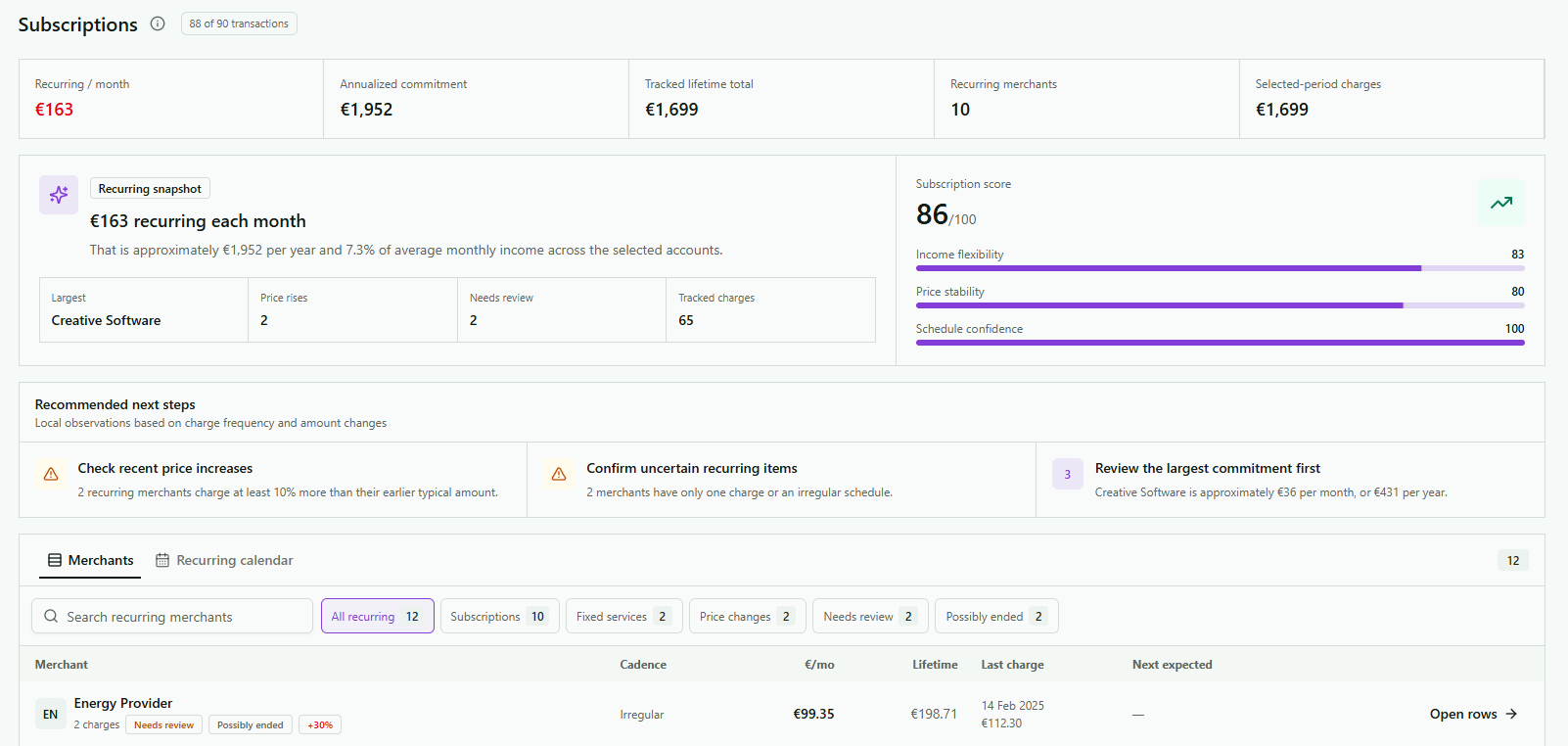
Task: Click the green trending-up score icon
Action: tap(1501, 203)
